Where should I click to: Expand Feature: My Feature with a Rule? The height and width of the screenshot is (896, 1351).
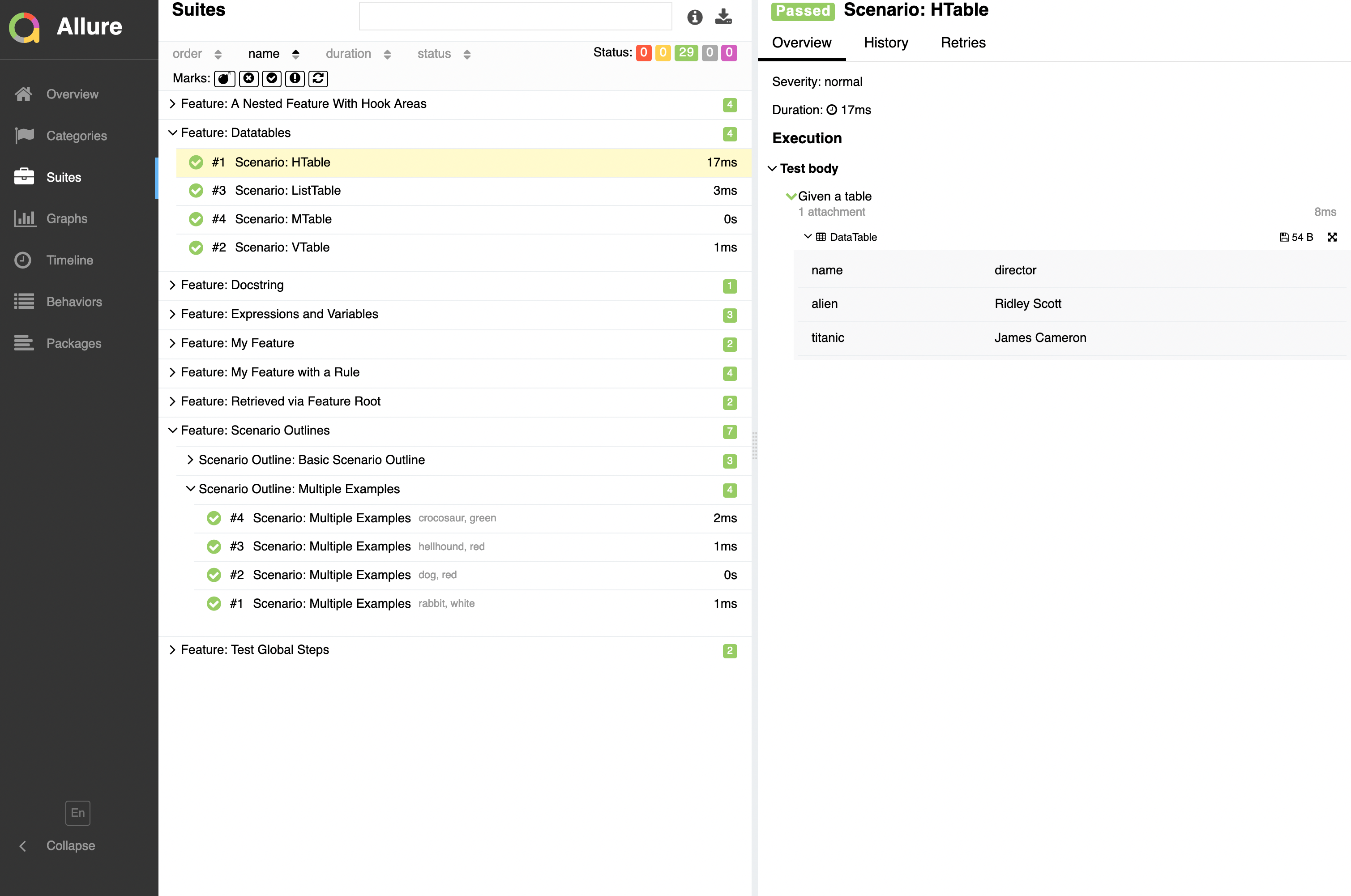(454, 372)
